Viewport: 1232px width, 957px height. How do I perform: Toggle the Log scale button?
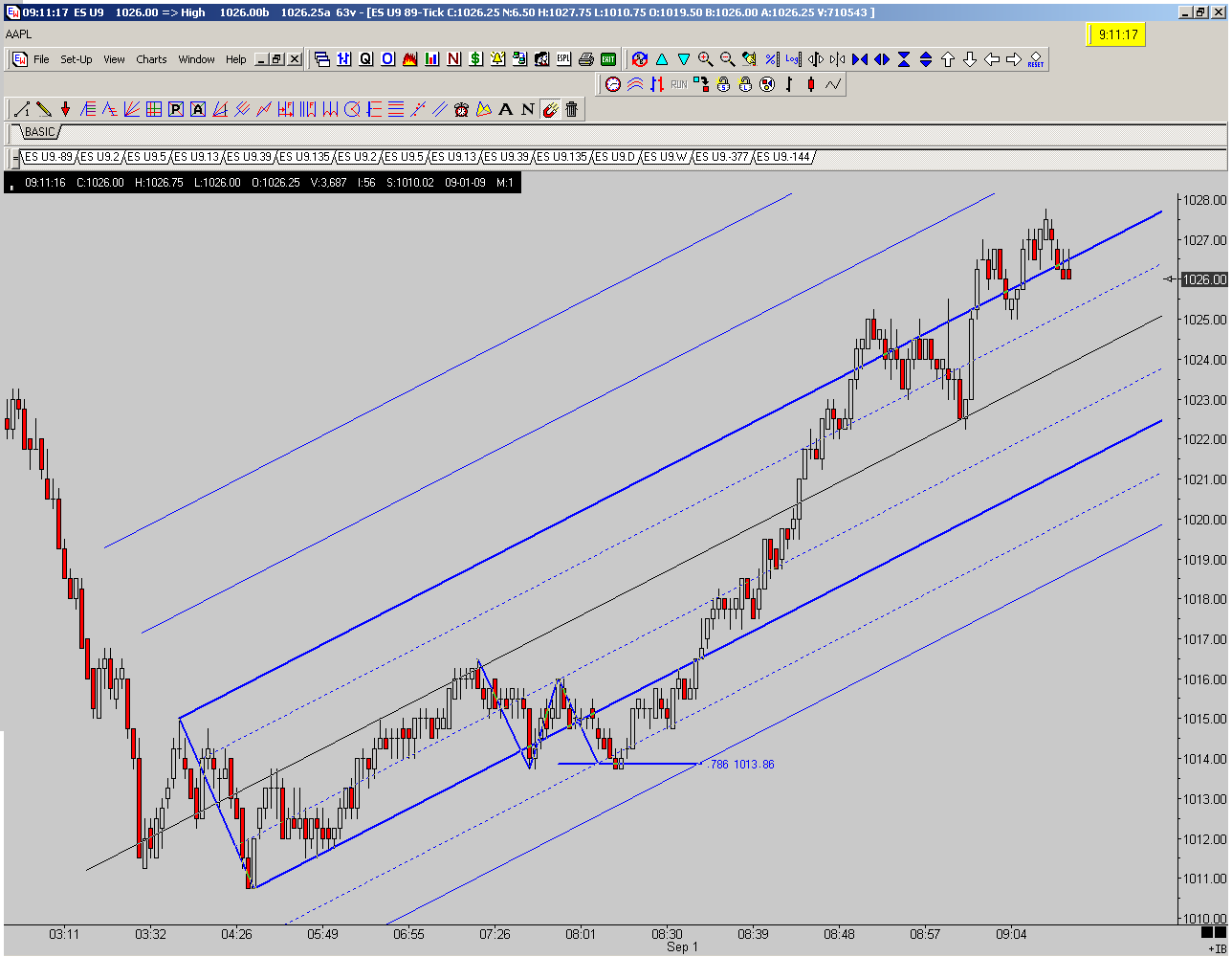[x=793, y=59]
